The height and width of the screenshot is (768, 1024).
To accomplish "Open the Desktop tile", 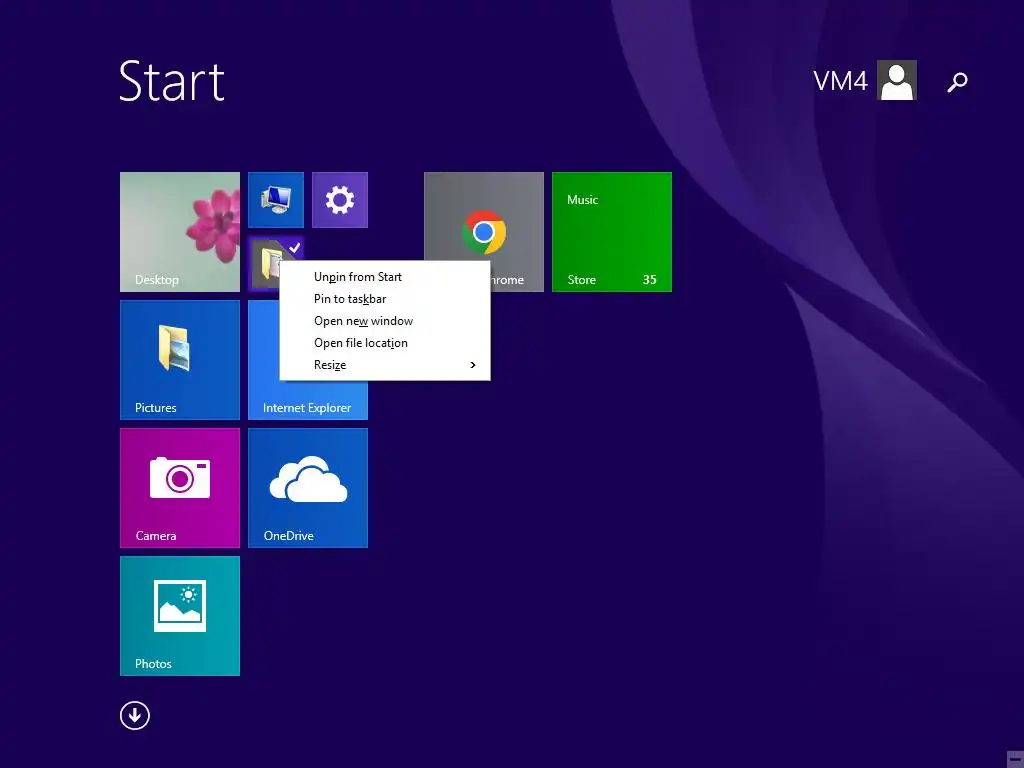I will [180, 232].
